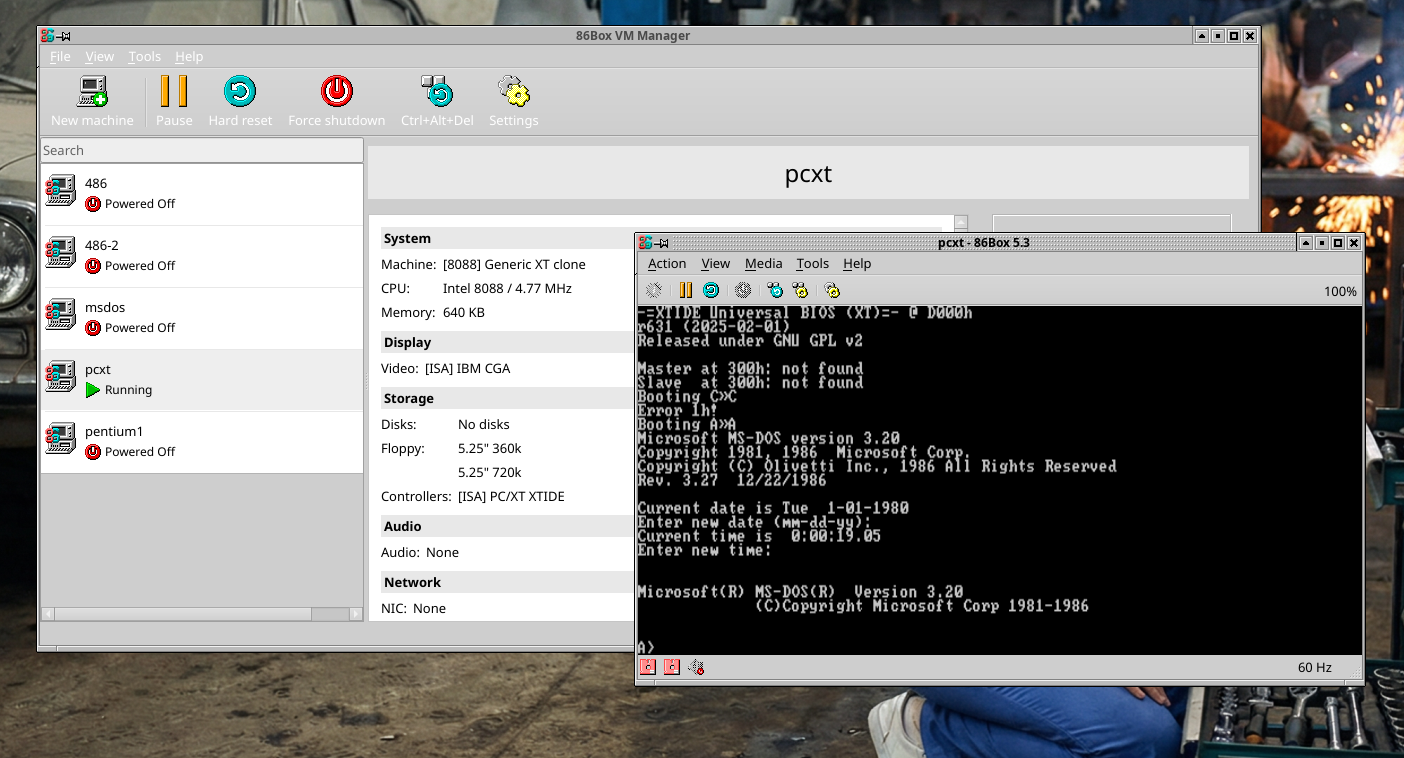1404x758 pixels.
Task: Click the green Running status icon for pcxt
Action: [x=93, y=390]
